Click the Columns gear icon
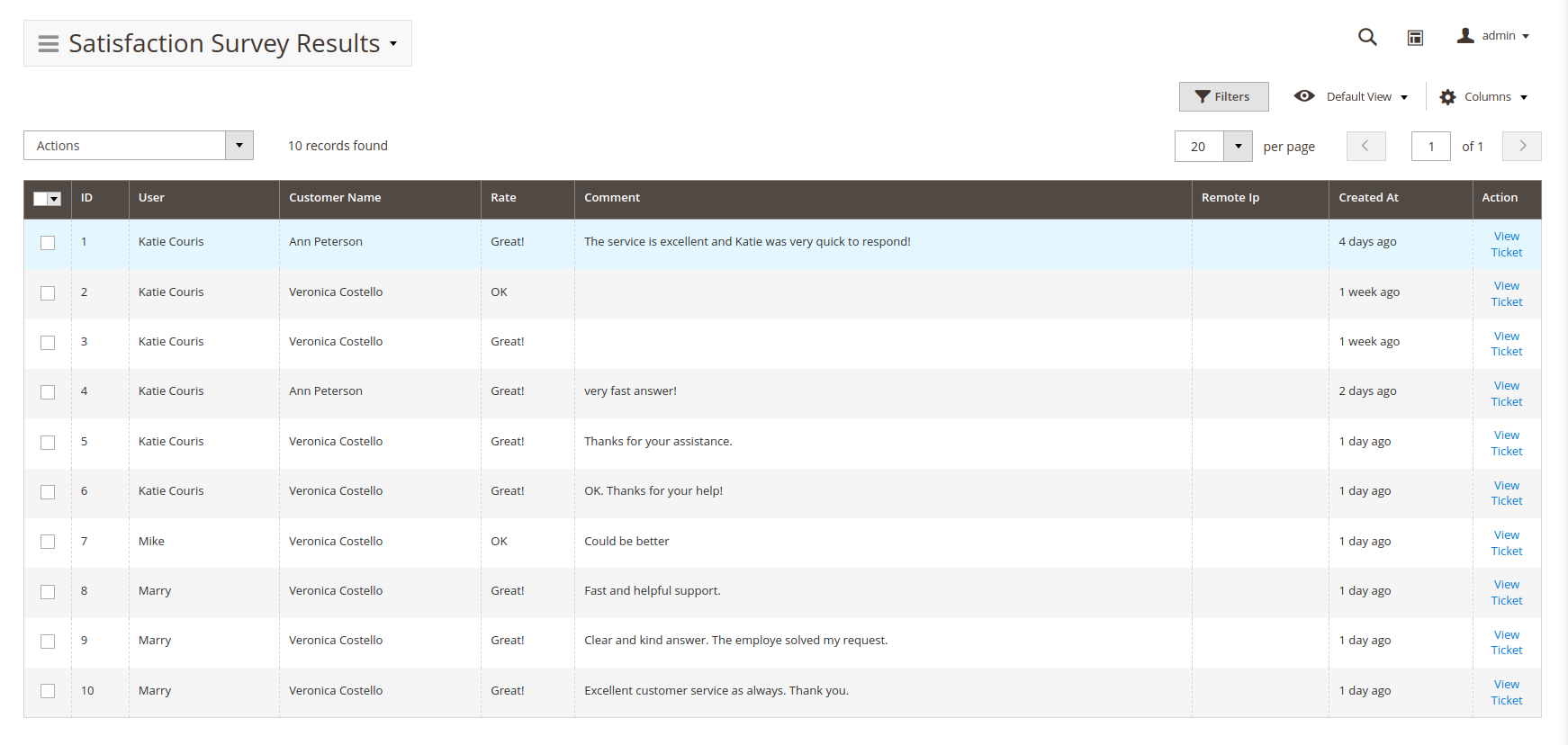Image resolution: width=1568 pixels, height=745 pixels. click(1447, 97)
